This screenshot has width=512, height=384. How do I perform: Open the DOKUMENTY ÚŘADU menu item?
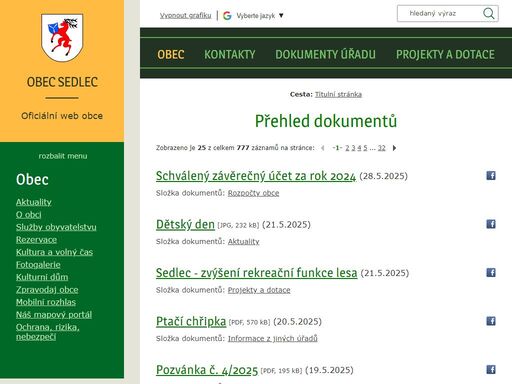click(325, 54)
